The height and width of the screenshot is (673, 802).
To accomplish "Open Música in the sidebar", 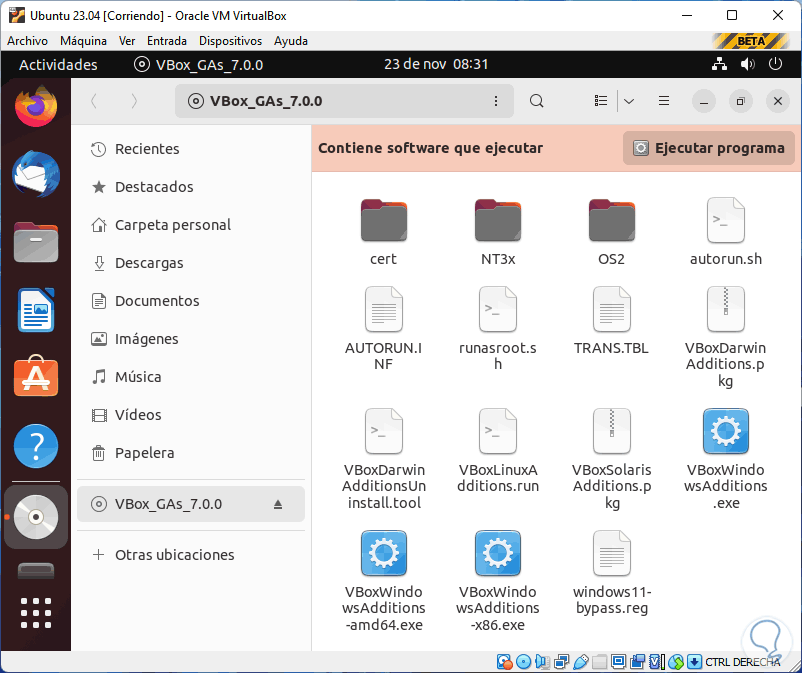I will [190, 377].
